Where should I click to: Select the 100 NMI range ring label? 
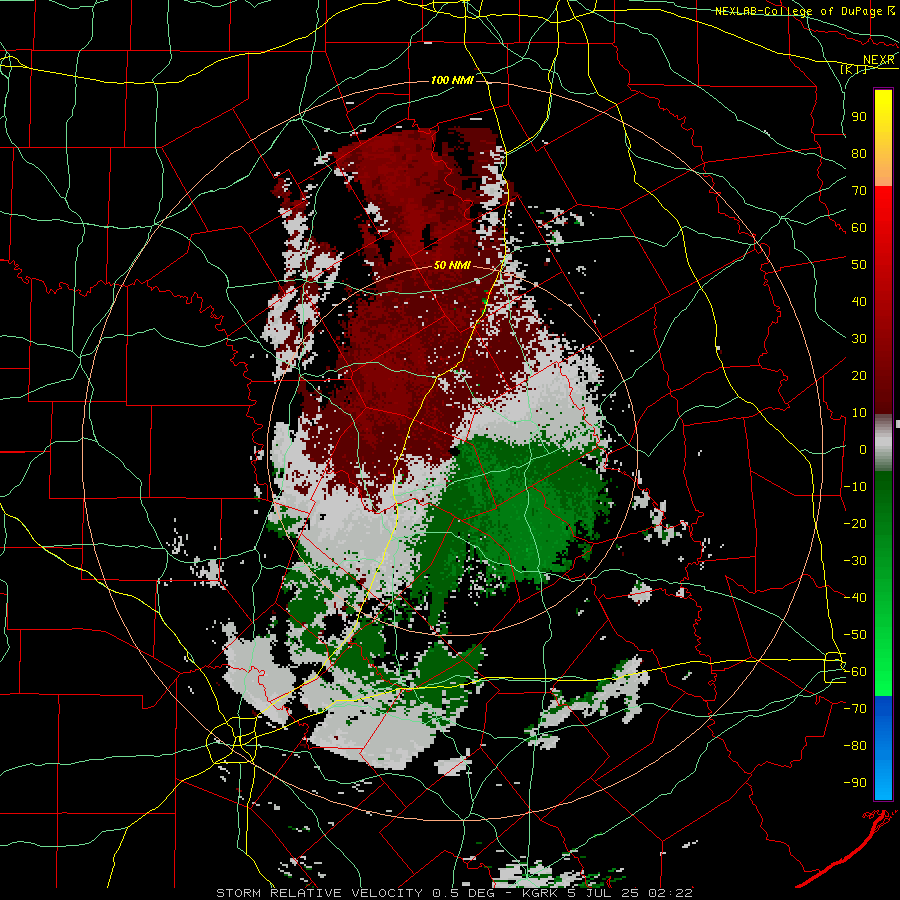point(452,80)
